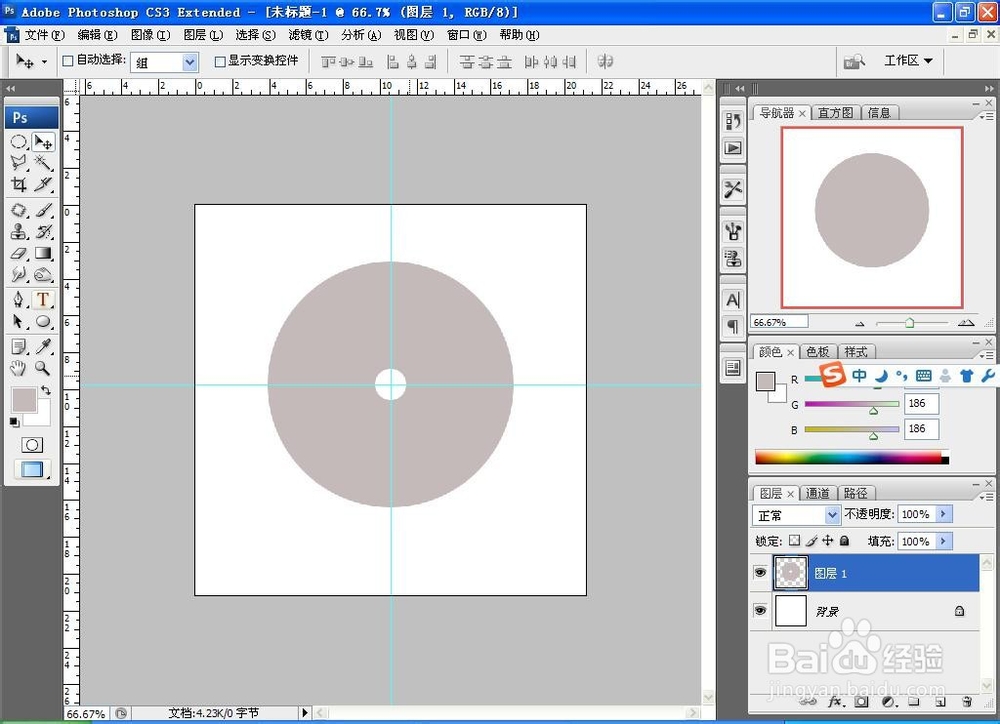This screenshot has height=724, width=1000.
Task: Click the delete layer trash button
Action: point(967,702)
